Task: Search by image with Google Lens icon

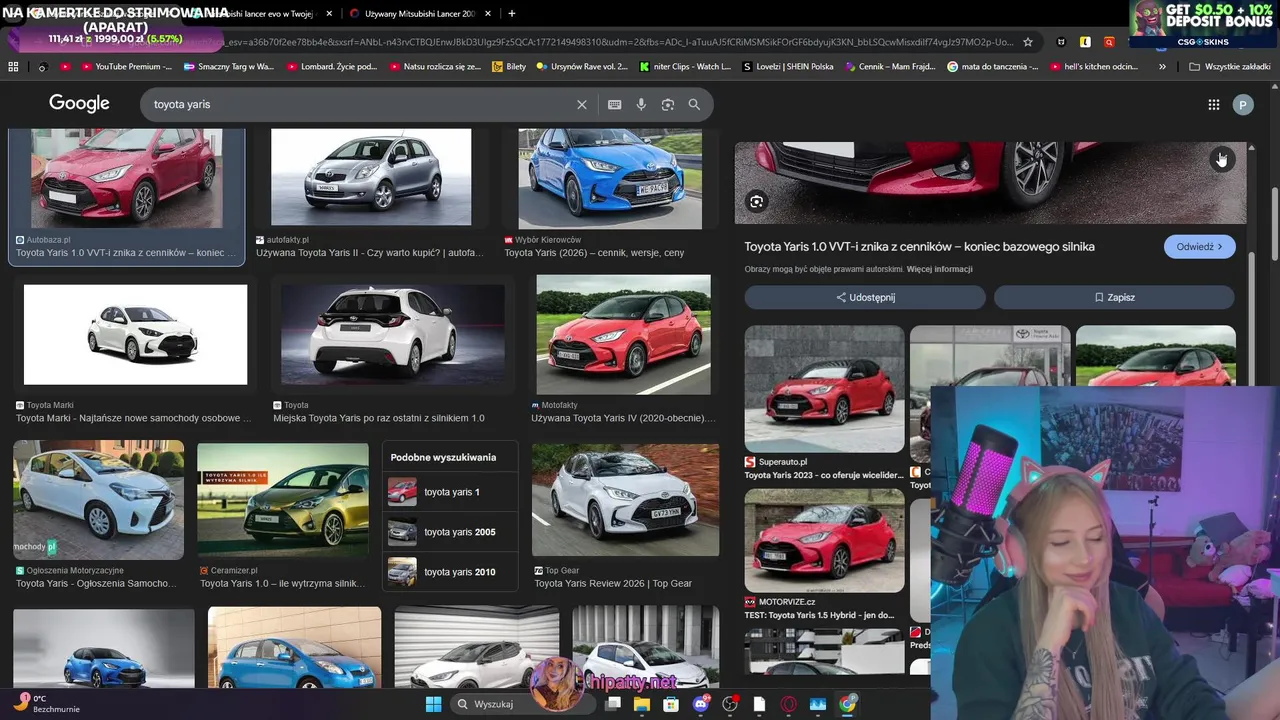Action: pyautogui.click(x=668, y=104)
